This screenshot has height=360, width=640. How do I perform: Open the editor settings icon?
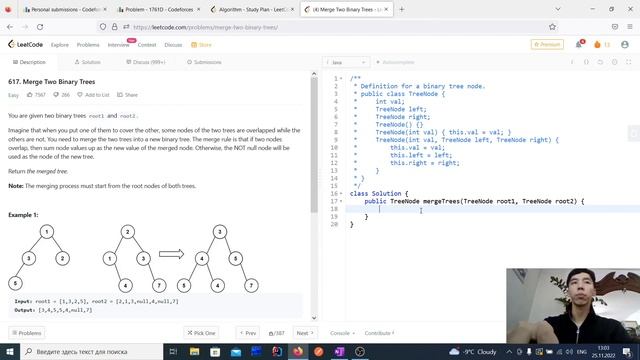tap(614, 62)
